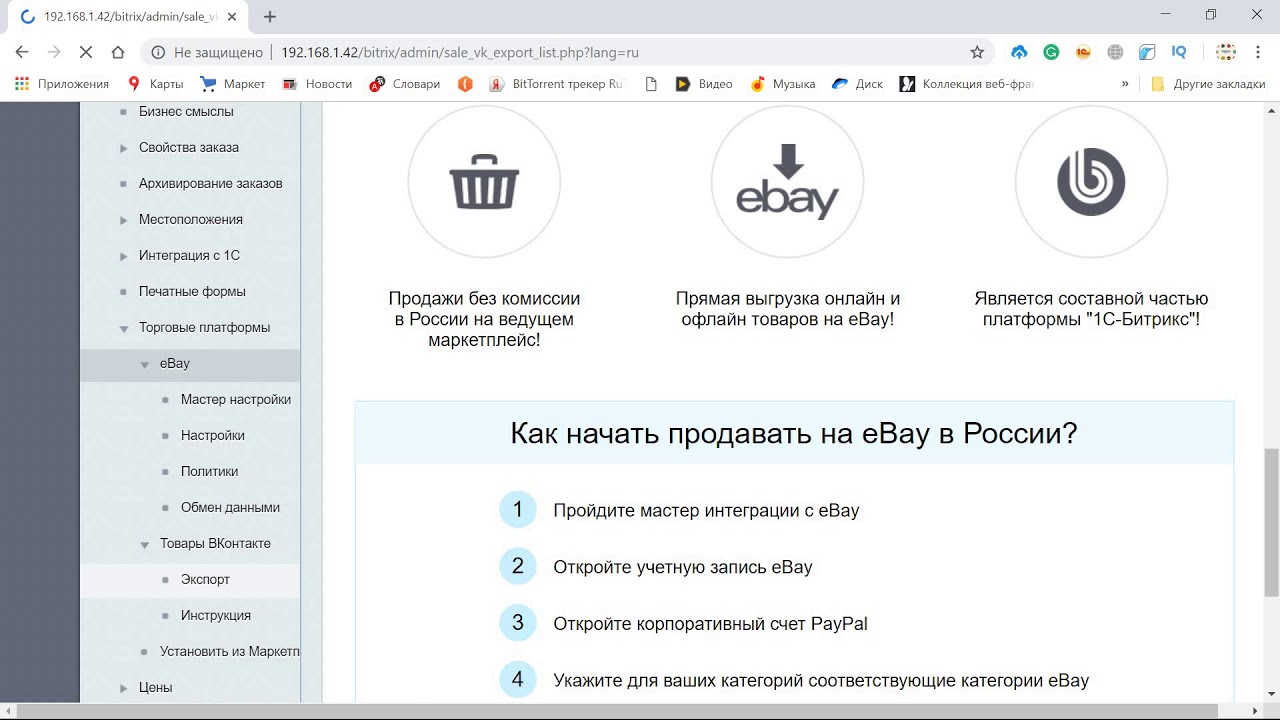Click Прямая выгрузка онлайн caption
The height and width of the screenshot is (720, 1280).
point(788,309)
